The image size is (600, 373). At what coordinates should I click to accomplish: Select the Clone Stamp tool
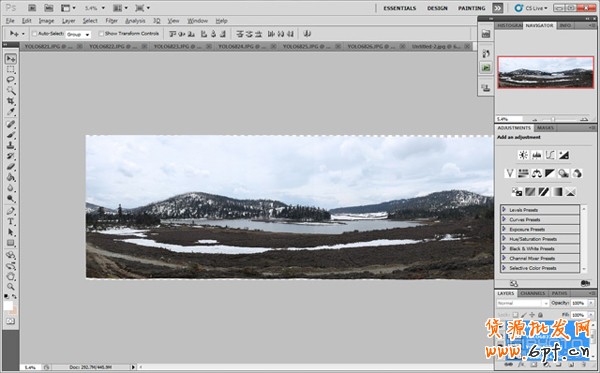coord(10,145)
